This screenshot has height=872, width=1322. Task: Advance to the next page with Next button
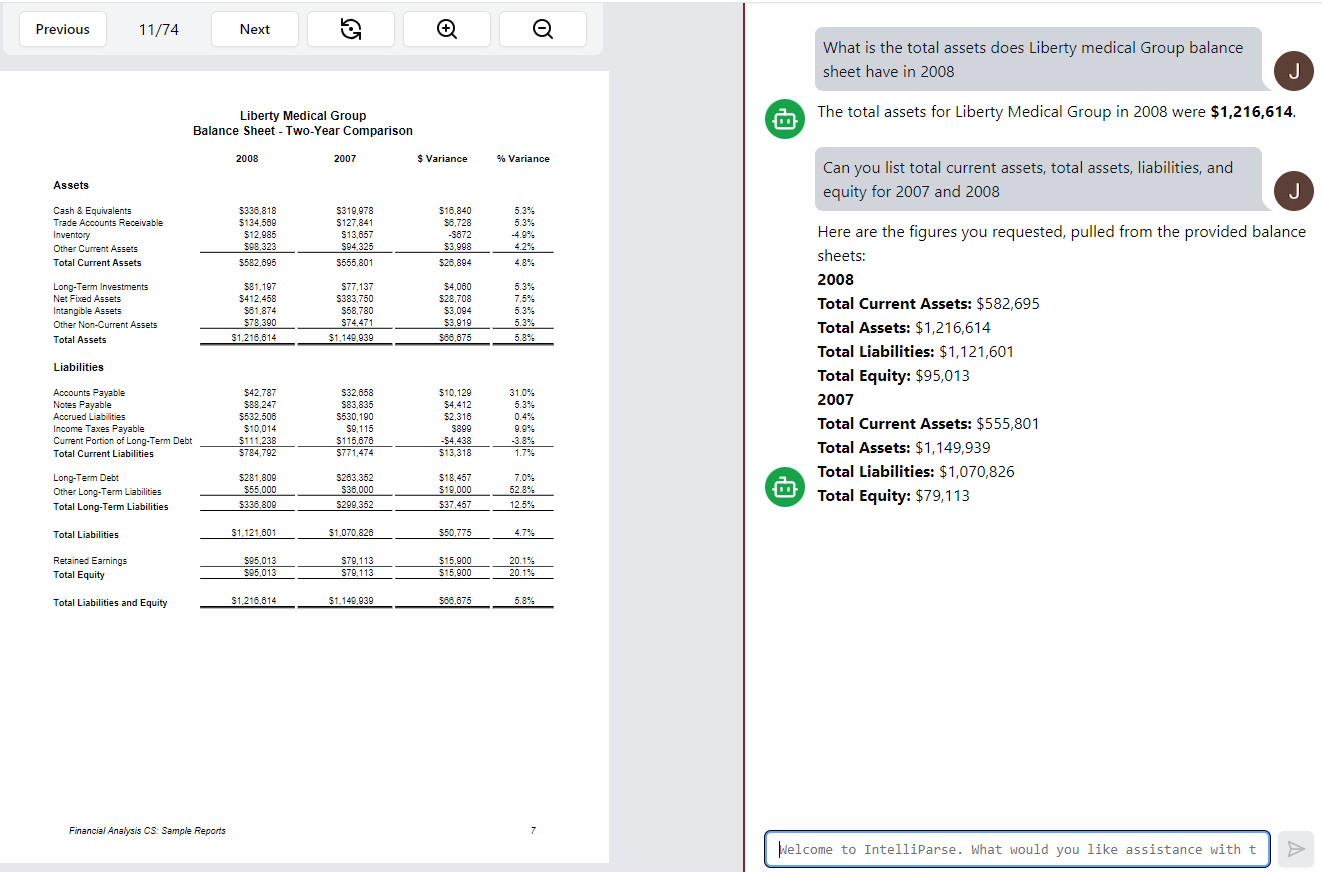[x=255, y=29]
